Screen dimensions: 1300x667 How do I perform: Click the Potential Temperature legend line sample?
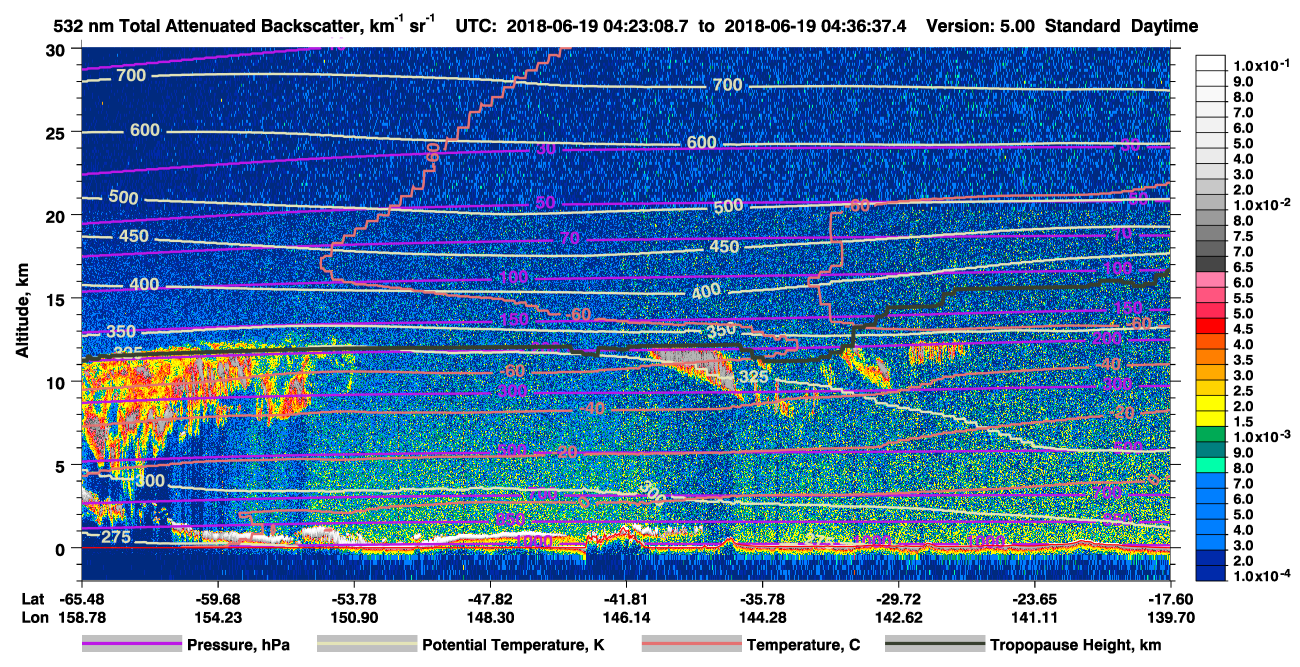coord(367,645)
